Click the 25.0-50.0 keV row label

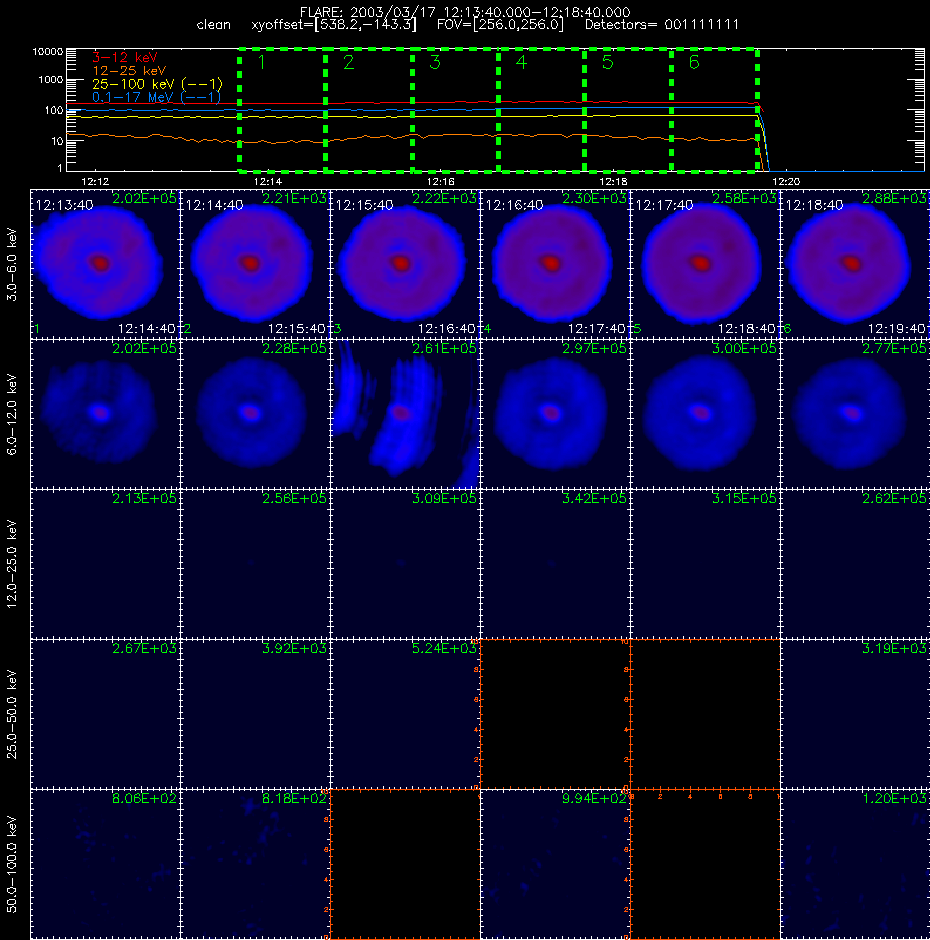point(12,714)
